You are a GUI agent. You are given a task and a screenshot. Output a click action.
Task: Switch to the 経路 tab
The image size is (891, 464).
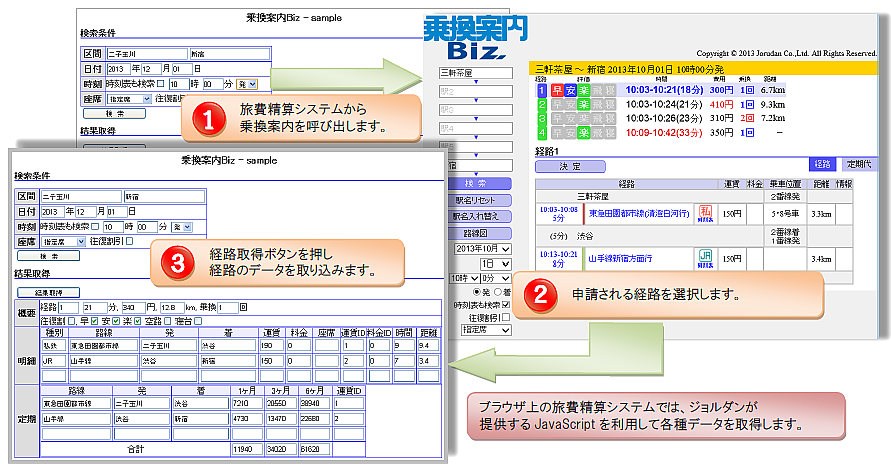pyautogui.click(x=822, y=164)
